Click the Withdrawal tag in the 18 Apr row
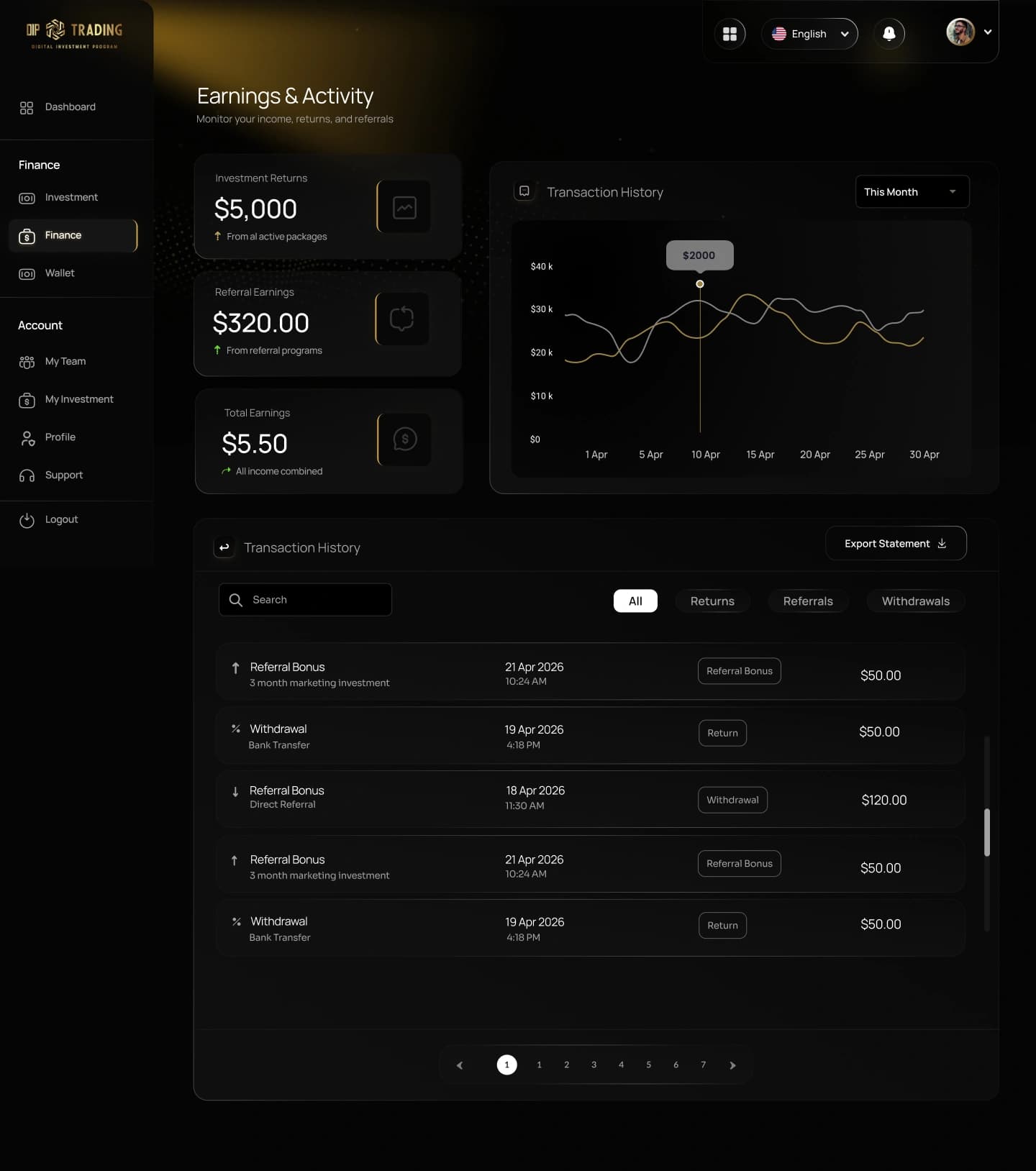This screenshot has width=1036, height=1171. (x=732, y=800)
